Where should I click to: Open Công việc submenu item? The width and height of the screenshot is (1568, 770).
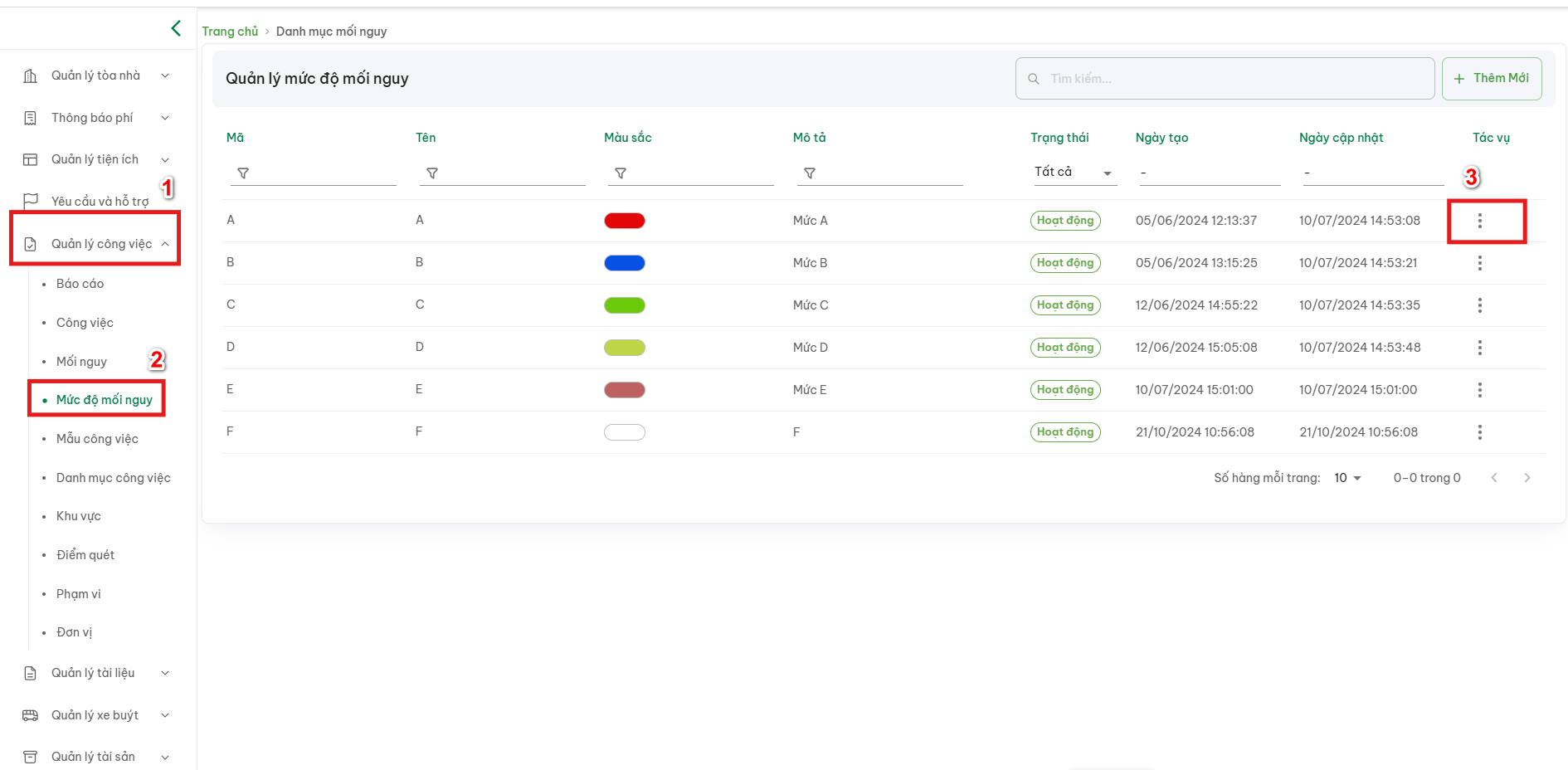coord(85,323)
